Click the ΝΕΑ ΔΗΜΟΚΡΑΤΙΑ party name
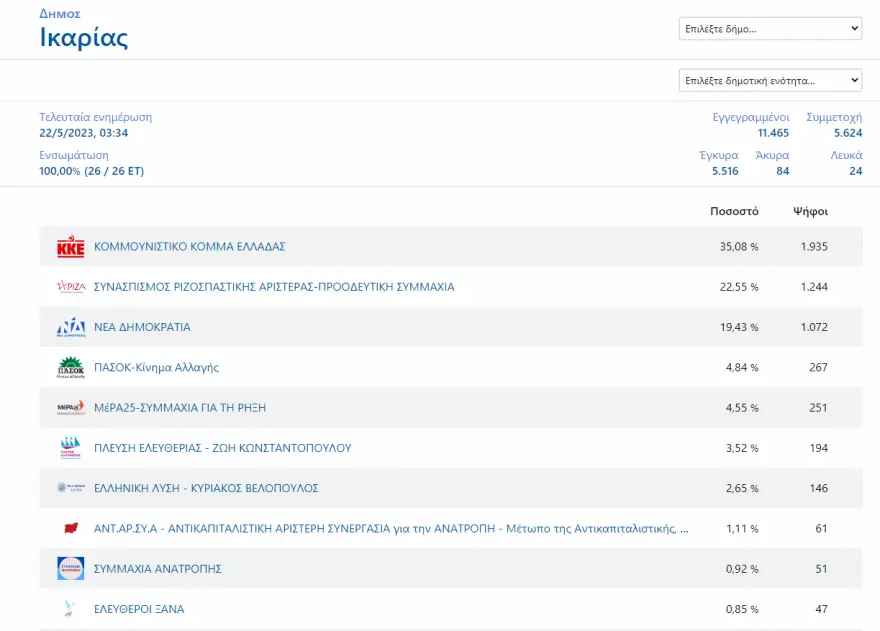The width and height of the screenshot is (880, 631). [142, 327]
